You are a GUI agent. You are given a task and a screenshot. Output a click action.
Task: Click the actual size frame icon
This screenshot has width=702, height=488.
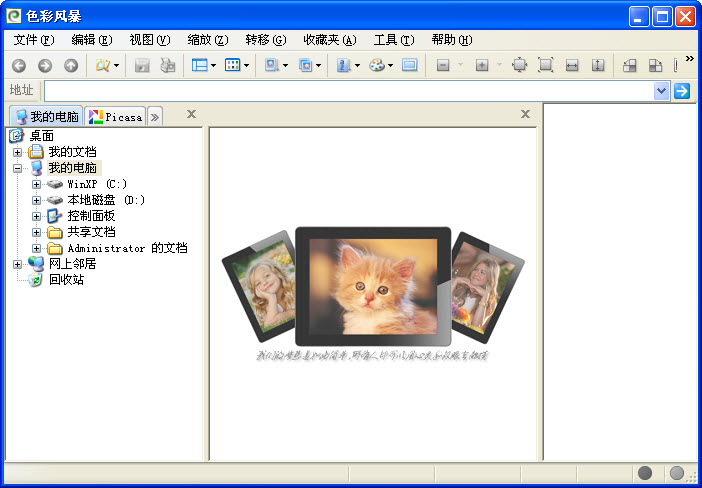pos(545,65)
